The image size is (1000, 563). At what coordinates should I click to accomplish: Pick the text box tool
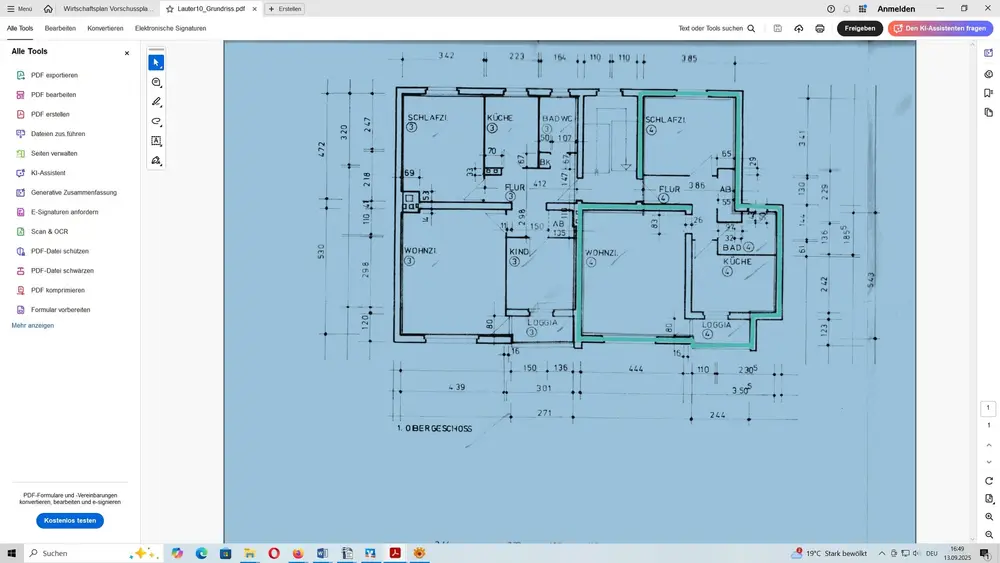click(x=156, y=141)
